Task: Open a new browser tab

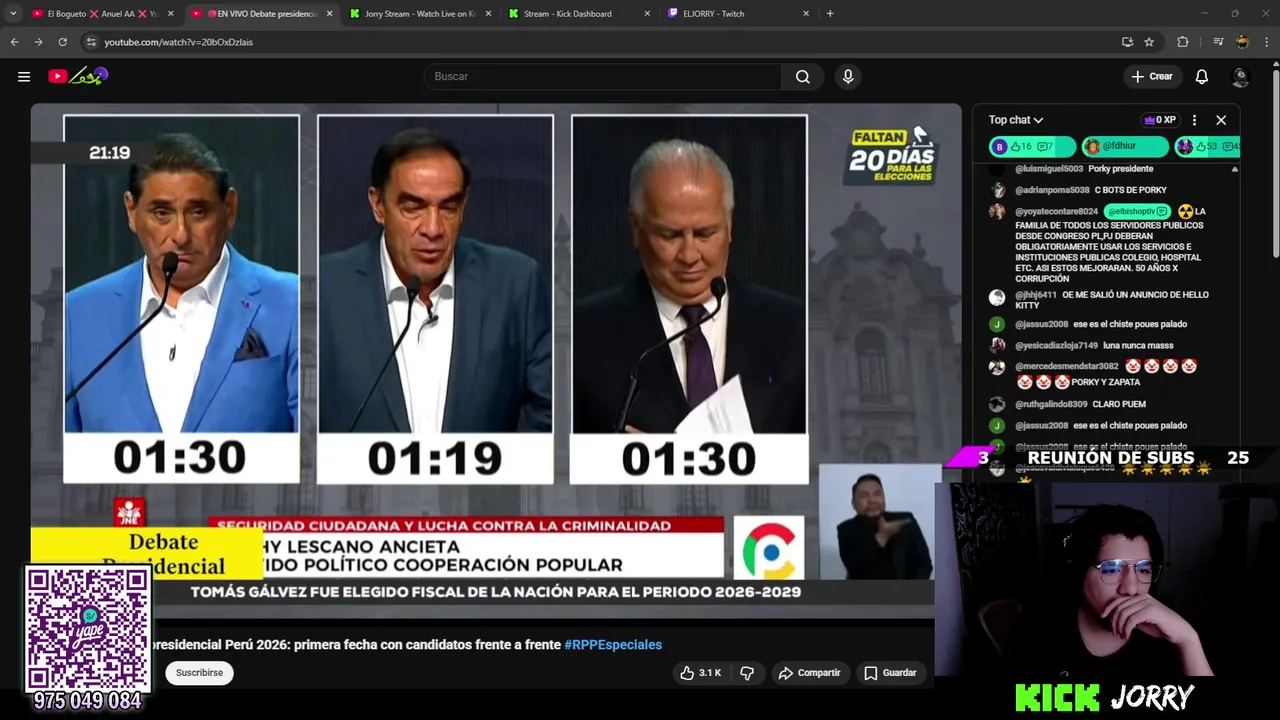Action: click(830, 14)
